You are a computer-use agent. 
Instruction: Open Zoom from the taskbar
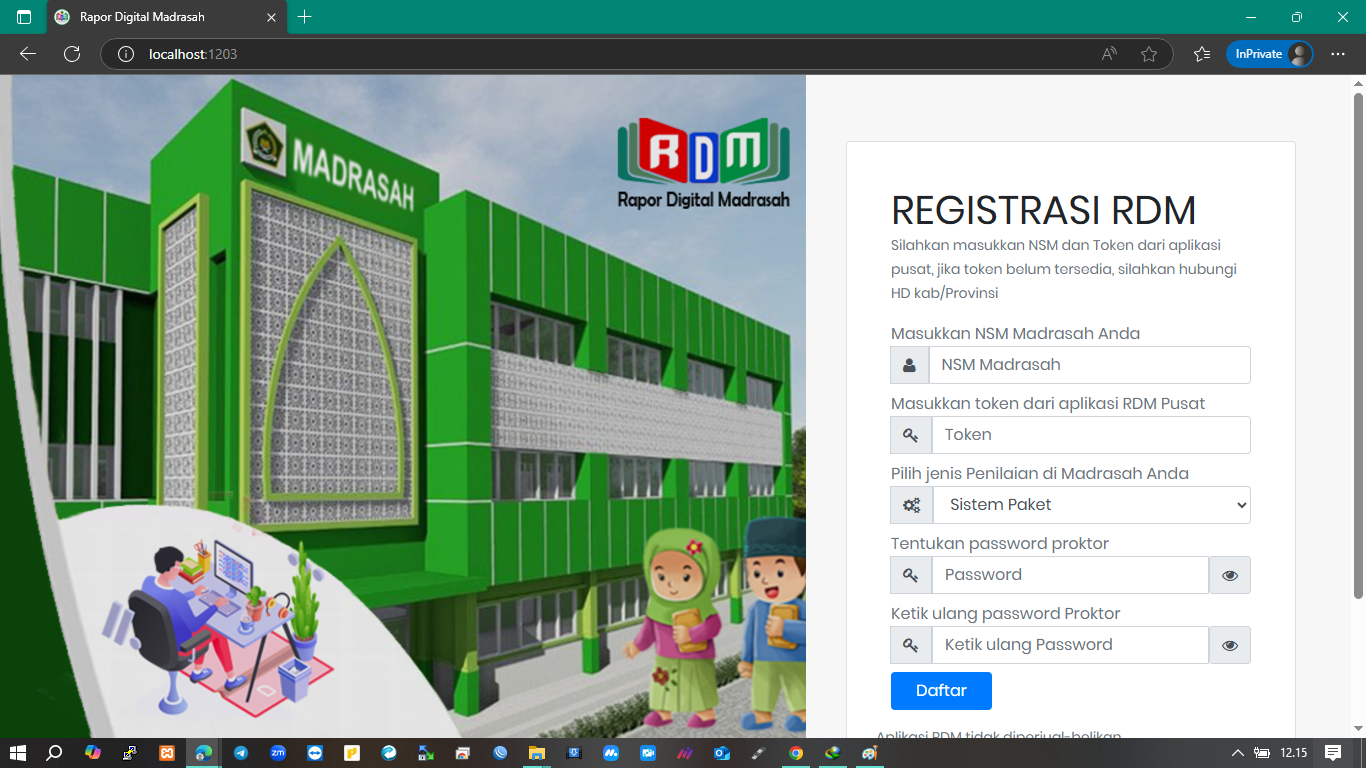[x=278, y=753]
